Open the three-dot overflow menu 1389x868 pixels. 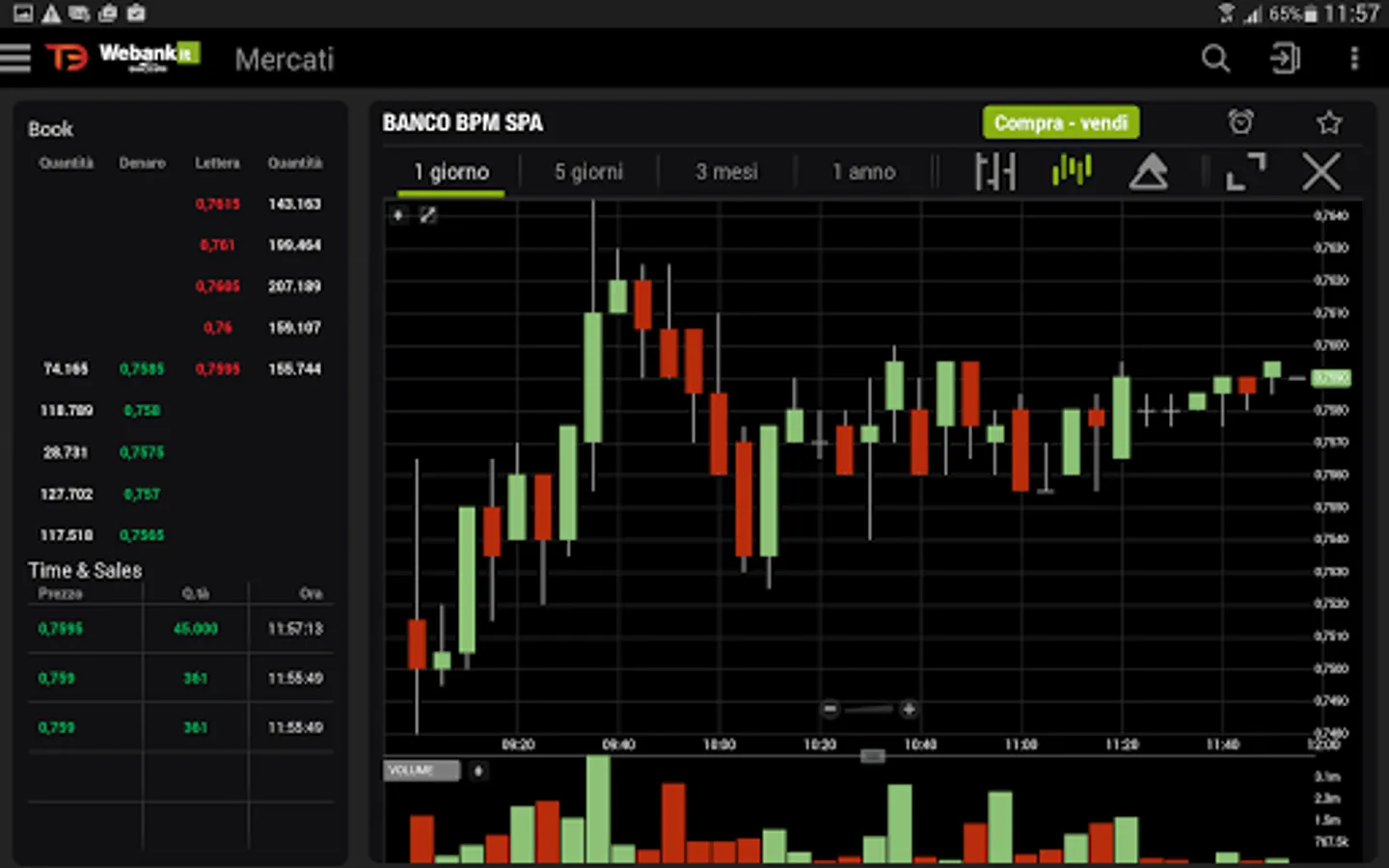pyautogui.click(x=1354, y=59)
